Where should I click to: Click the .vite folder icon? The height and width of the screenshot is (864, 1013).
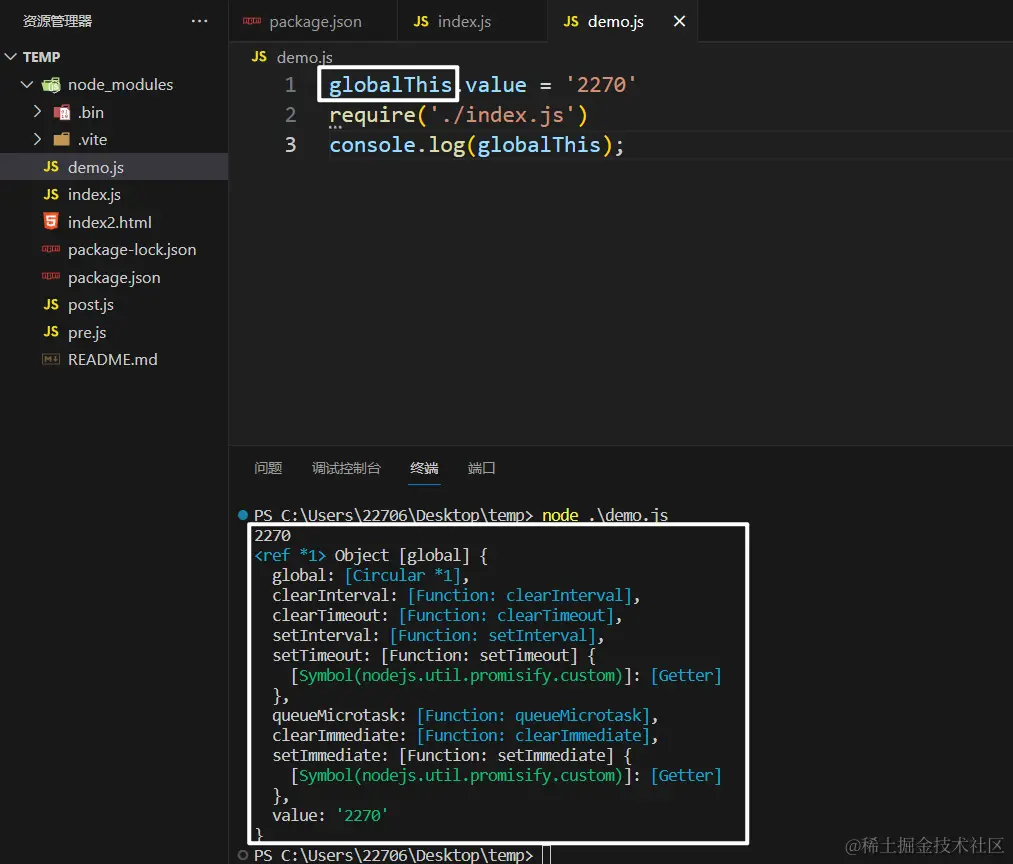(x=62, y=140)
